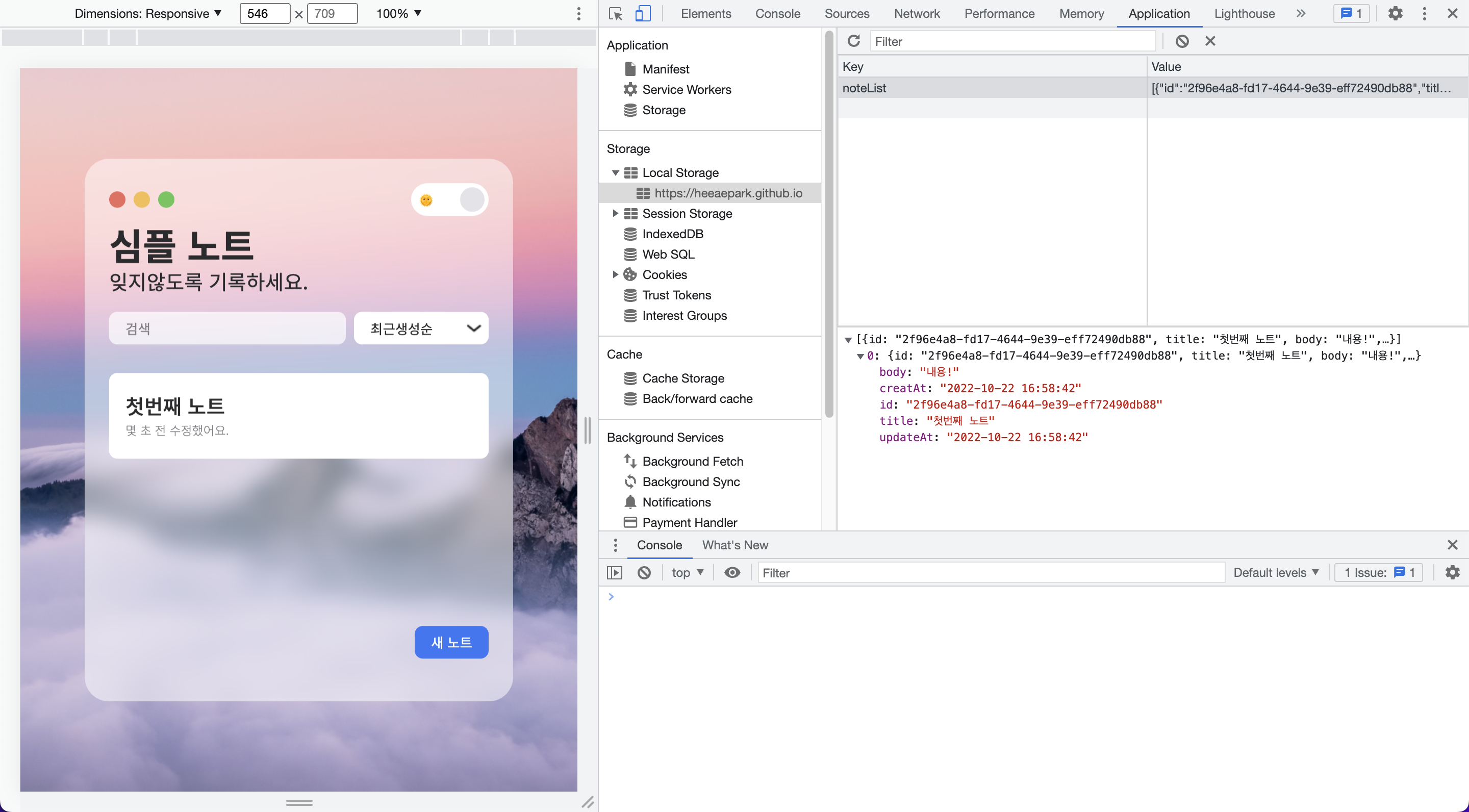Click the delete selected entry X icon
The width and height of the screenshot is (1469, 812).
coord(1210,41)
